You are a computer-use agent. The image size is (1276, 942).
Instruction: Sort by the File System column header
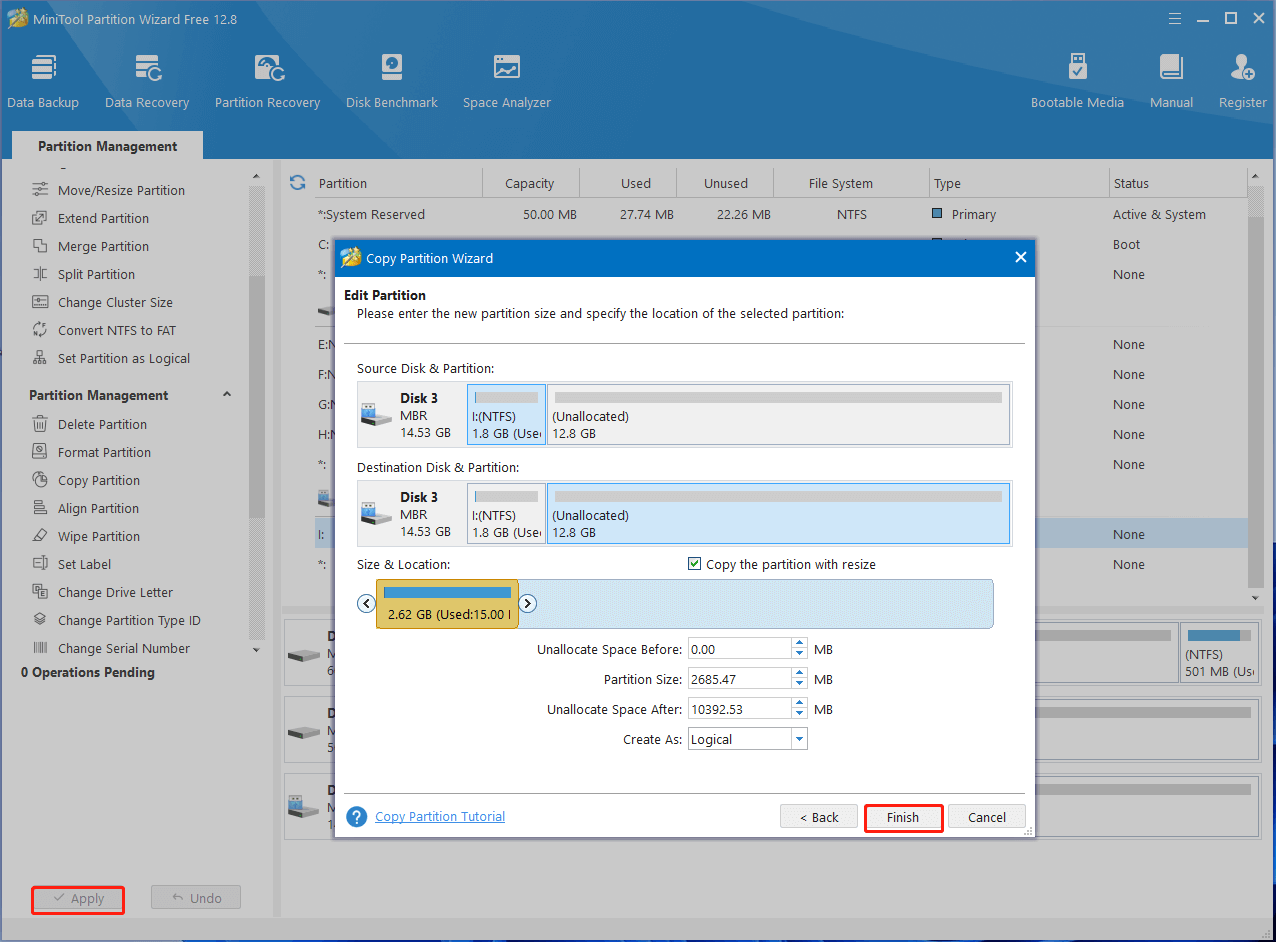840,183
